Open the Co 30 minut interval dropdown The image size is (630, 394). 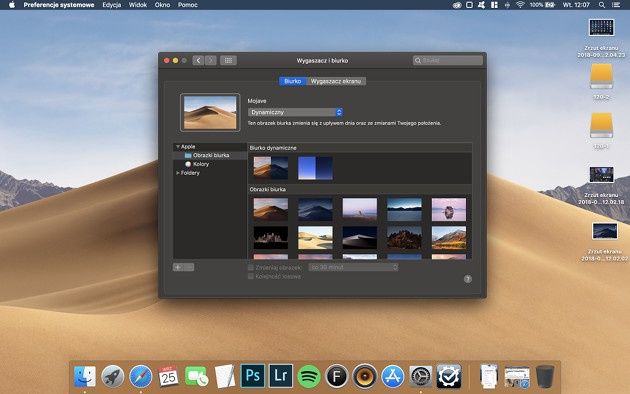click(x=353, y=267)
